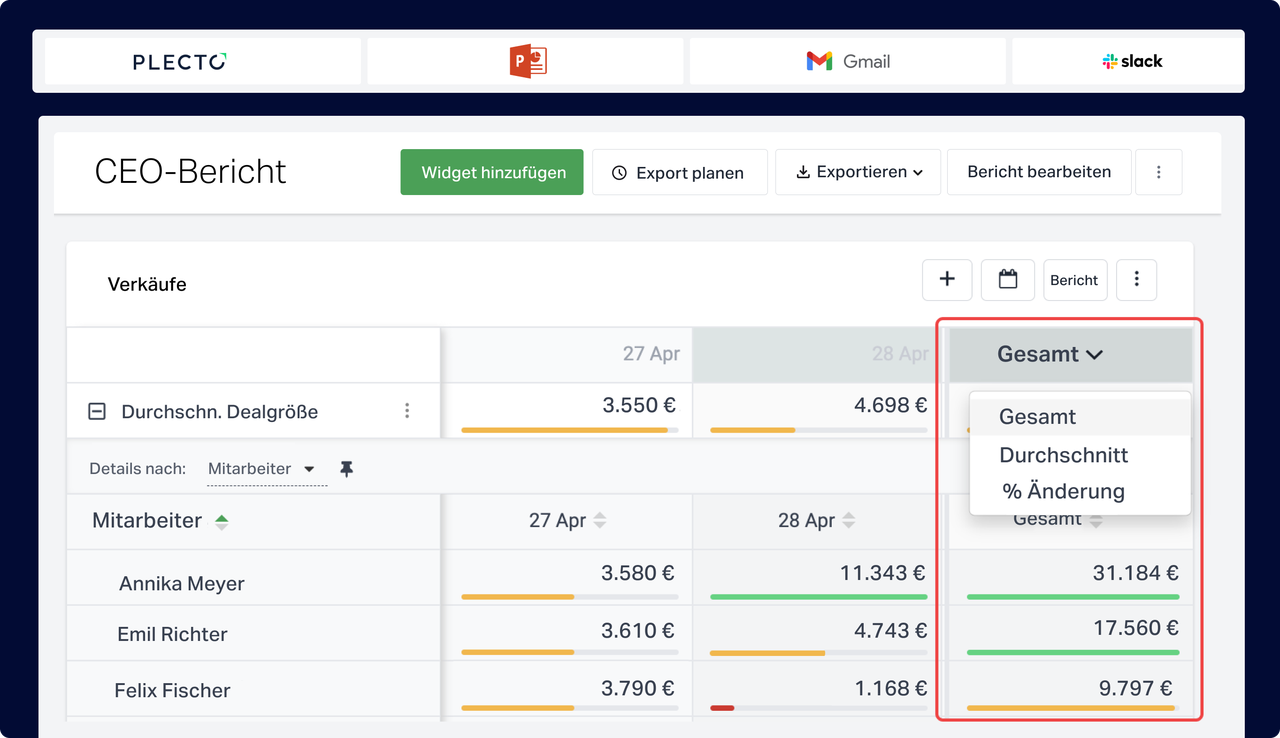The height and width of the screenshot is (738, 1280).
Task: Collapse the Durchschn. Dealgröße row
Action: 97,411
